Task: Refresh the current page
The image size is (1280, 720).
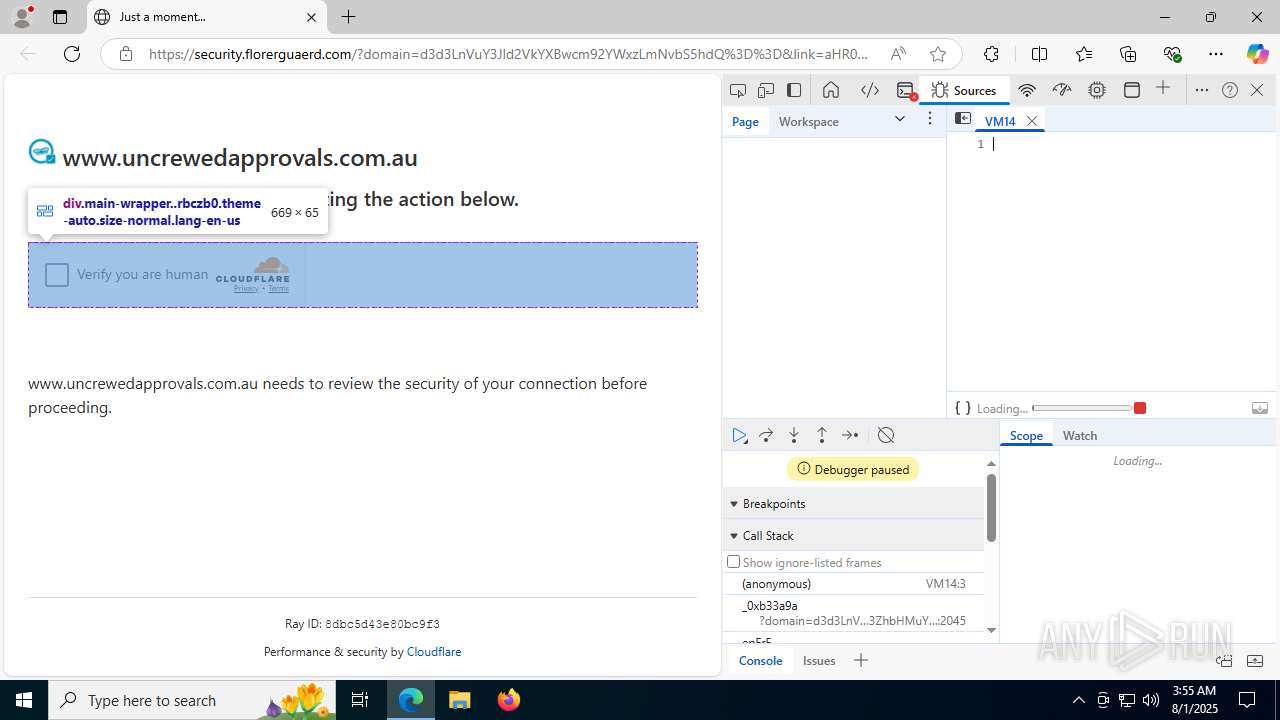Action: pos(72,54)
